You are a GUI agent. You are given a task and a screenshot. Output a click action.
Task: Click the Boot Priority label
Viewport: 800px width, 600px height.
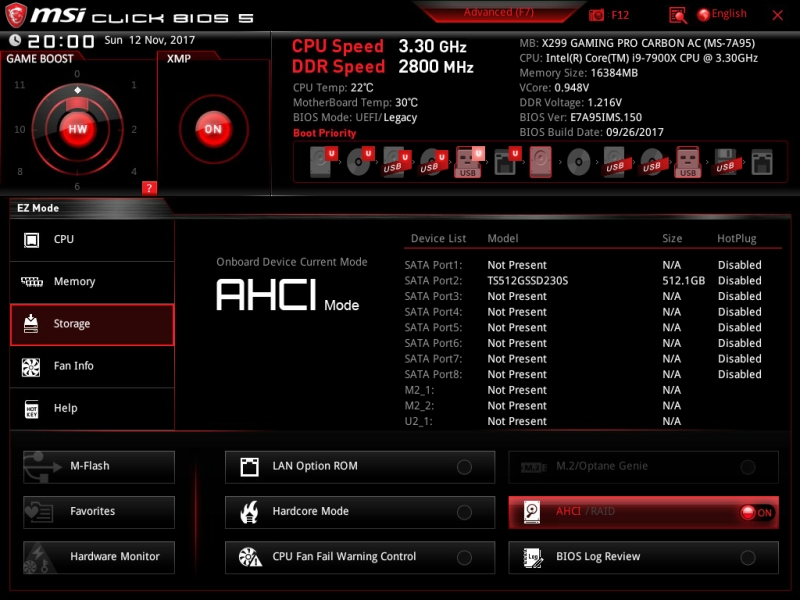(x=324, y=133)
